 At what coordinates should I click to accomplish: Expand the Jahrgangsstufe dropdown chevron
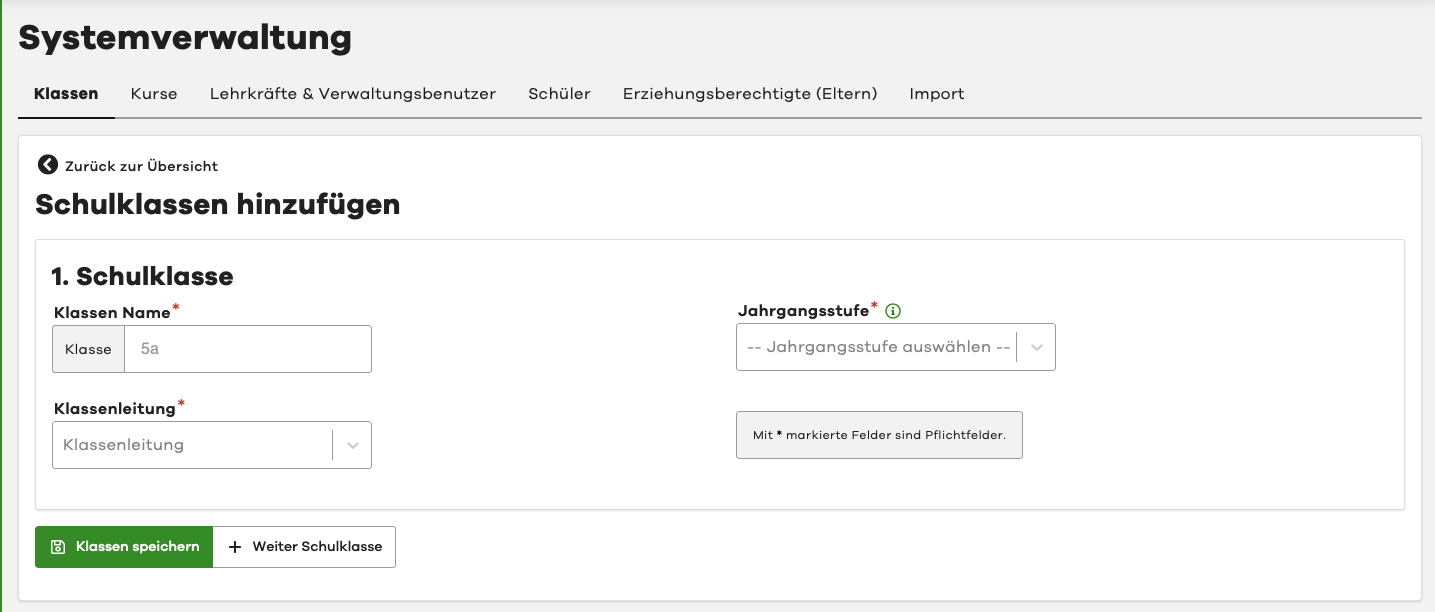[1037, 348]
